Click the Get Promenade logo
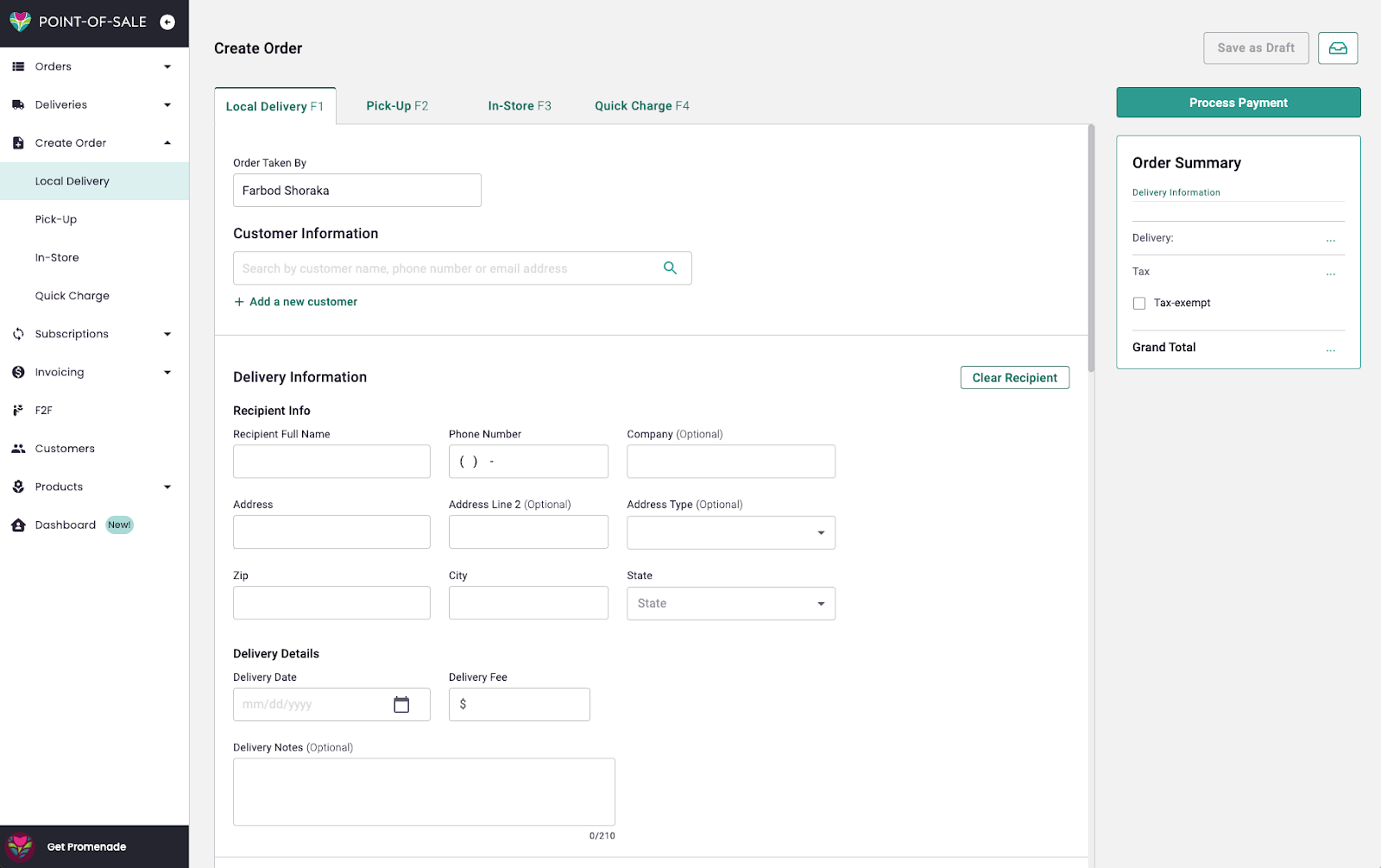1381x868 pixels. click(x=20, y=846)
